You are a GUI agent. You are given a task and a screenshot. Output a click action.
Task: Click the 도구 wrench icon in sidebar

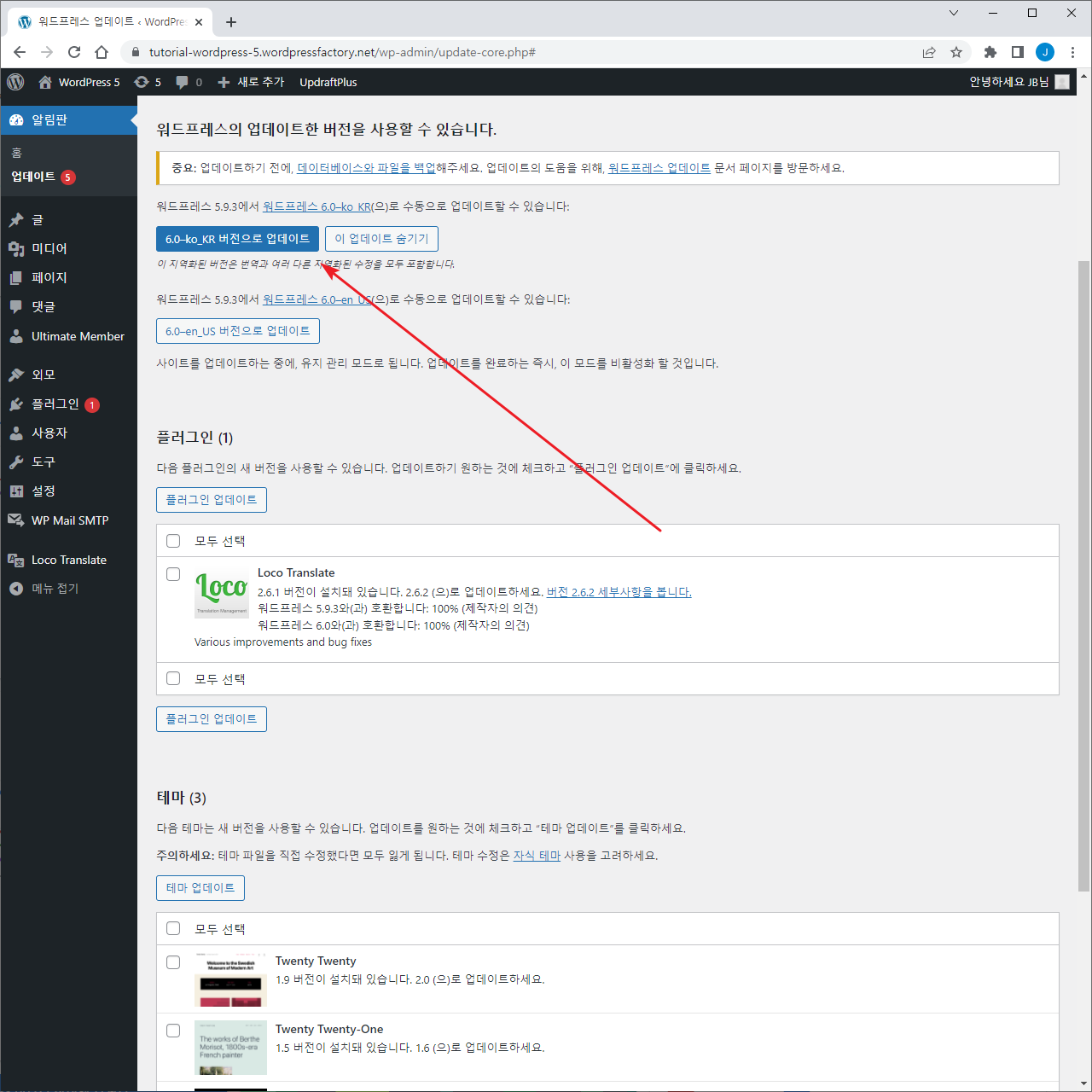[16, 462]
